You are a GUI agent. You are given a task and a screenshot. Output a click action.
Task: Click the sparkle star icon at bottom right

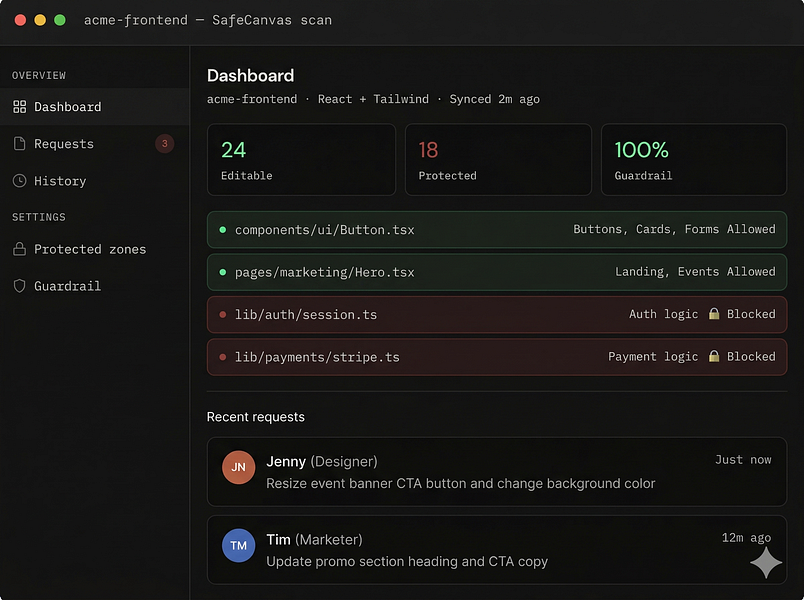[766, 563]
